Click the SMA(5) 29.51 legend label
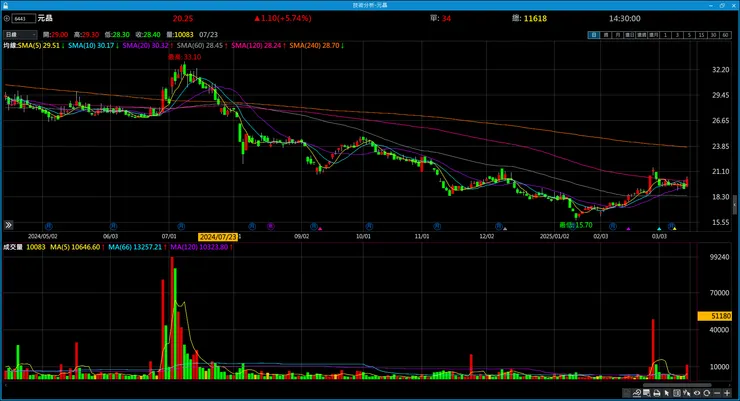The height and width of the screenshot is (401, 740). pos(39,45)
